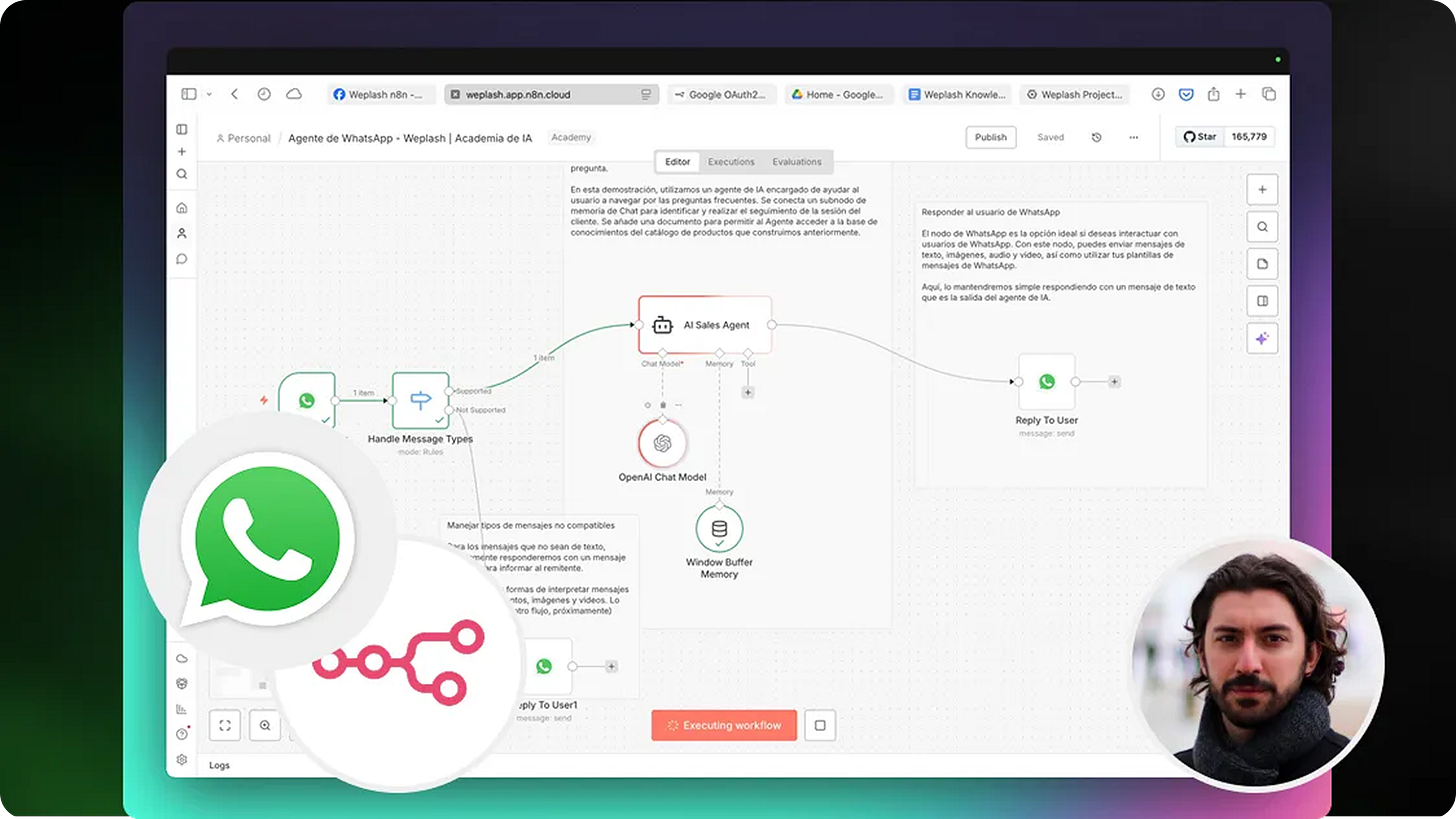Image resolution: width=1456 pixels, height=819 pixels.
Task: Stop the running workflow execution
Action: [820, 726]
